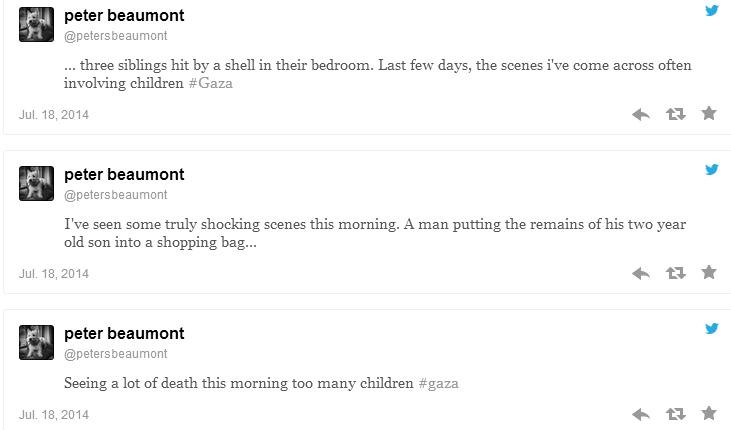The height and width of the screenshot is (430, 731).
Task: Click Twitter bird icon on the last tweet
Action: 712,328
